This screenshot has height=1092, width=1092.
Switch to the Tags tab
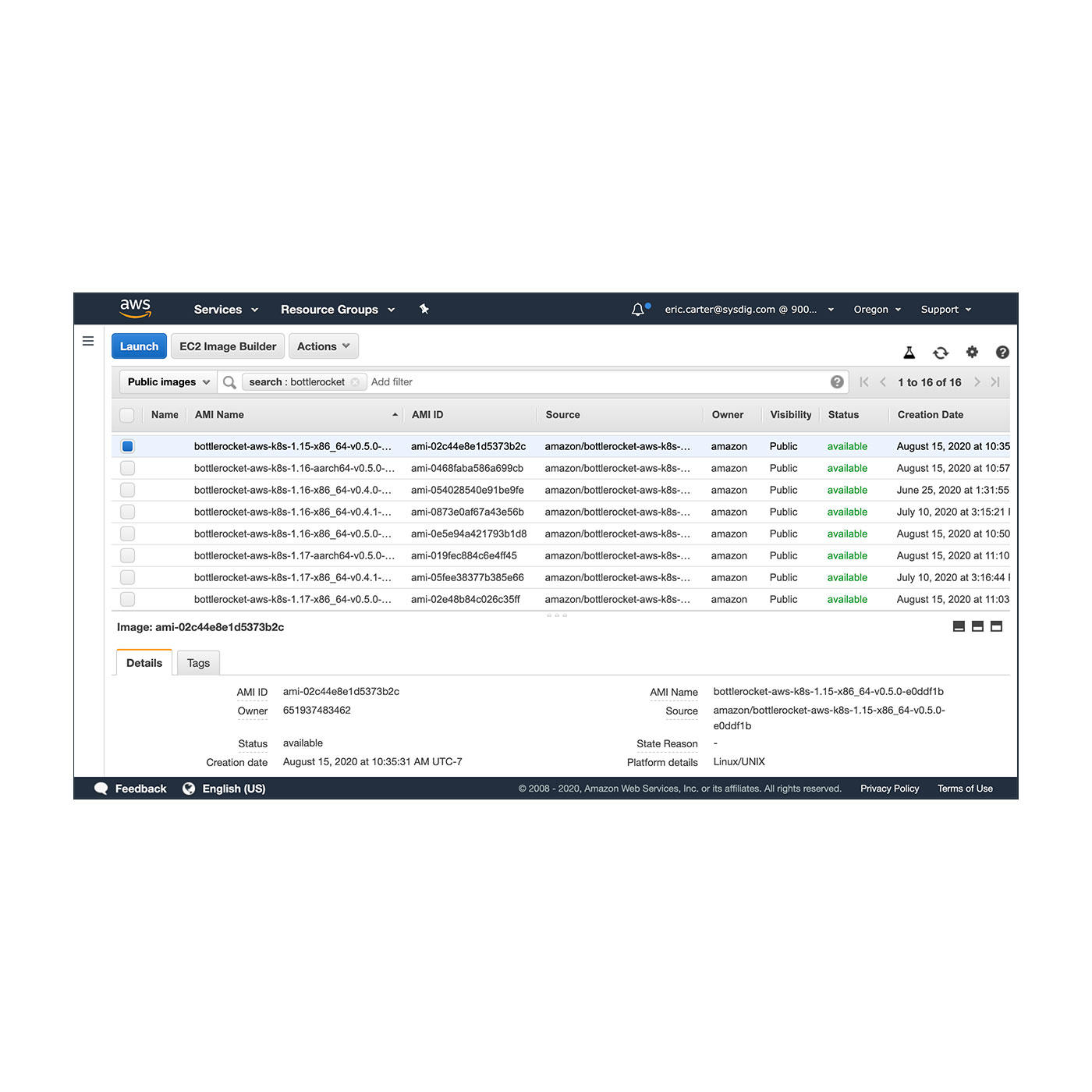(198, 663)
